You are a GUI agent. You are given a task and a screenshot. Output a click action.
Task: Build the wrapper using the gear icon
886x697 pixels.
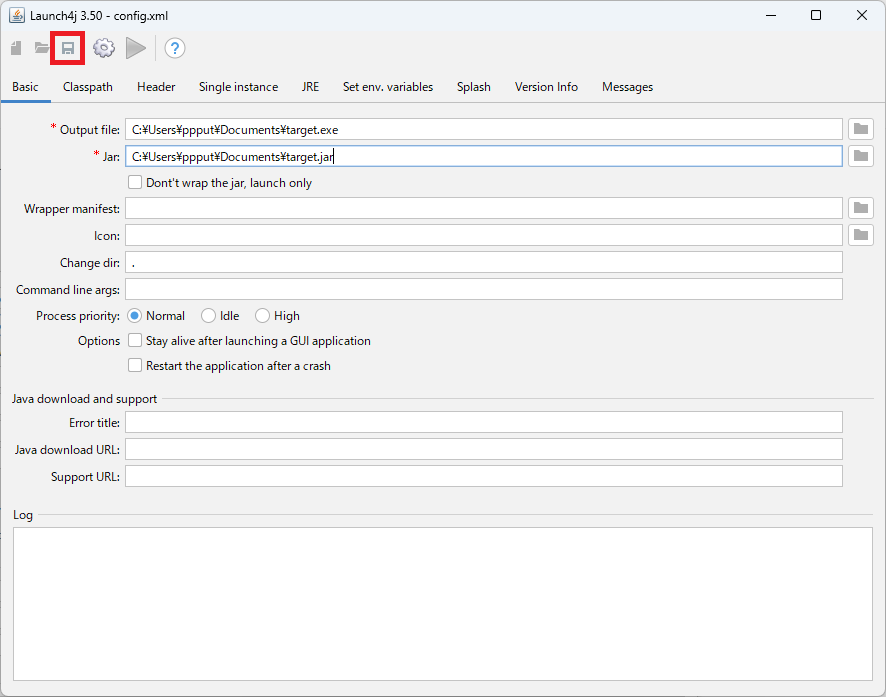104,47
